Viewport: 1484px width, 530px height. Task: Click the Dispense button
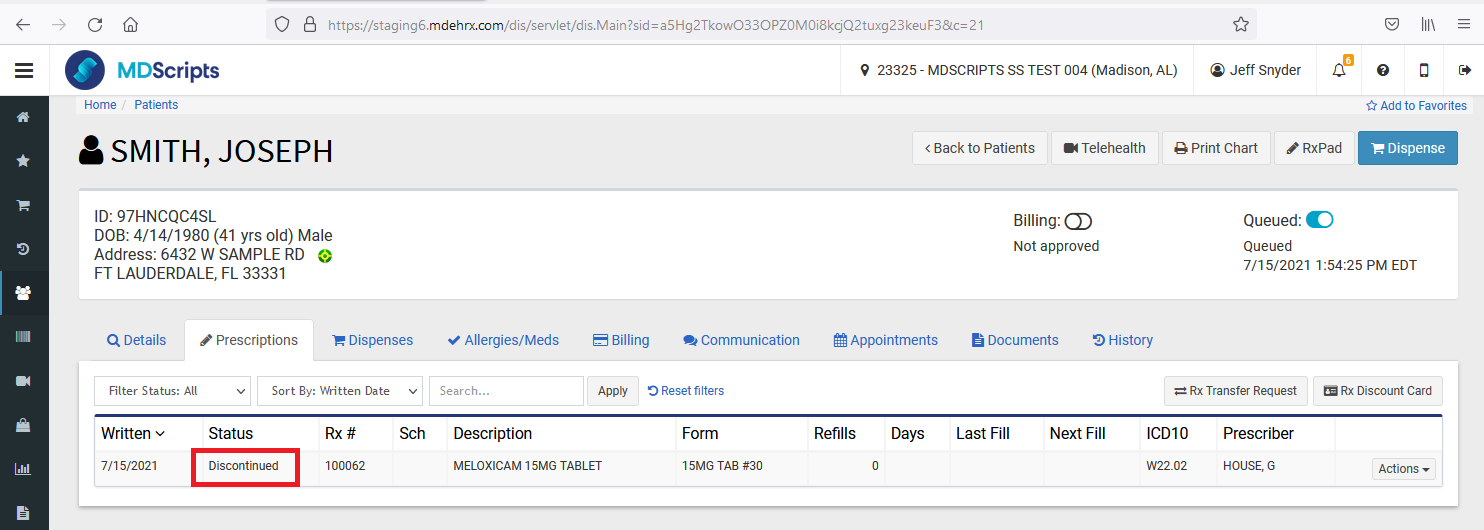[1407, 148]
